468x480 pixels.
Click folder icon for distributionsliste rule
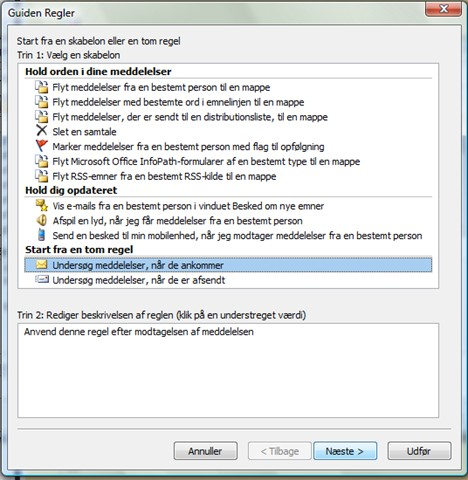[x=42, y=117]
